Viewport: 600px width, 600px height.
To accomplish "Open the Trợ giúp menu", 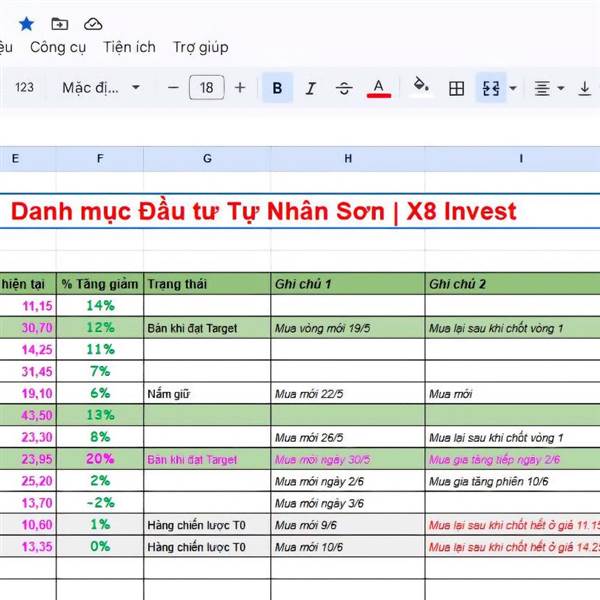I will pyautogui.click(x=201, y=47).
